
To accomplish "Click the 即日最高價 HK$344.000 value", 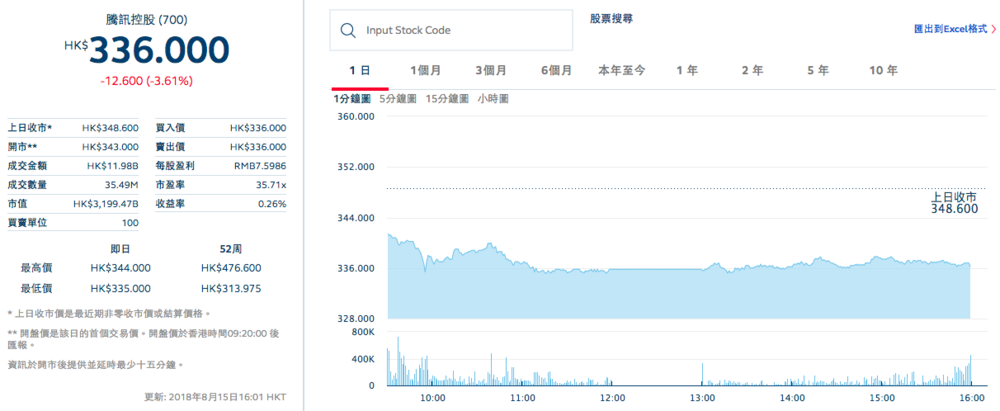I will tap(121, 268).
